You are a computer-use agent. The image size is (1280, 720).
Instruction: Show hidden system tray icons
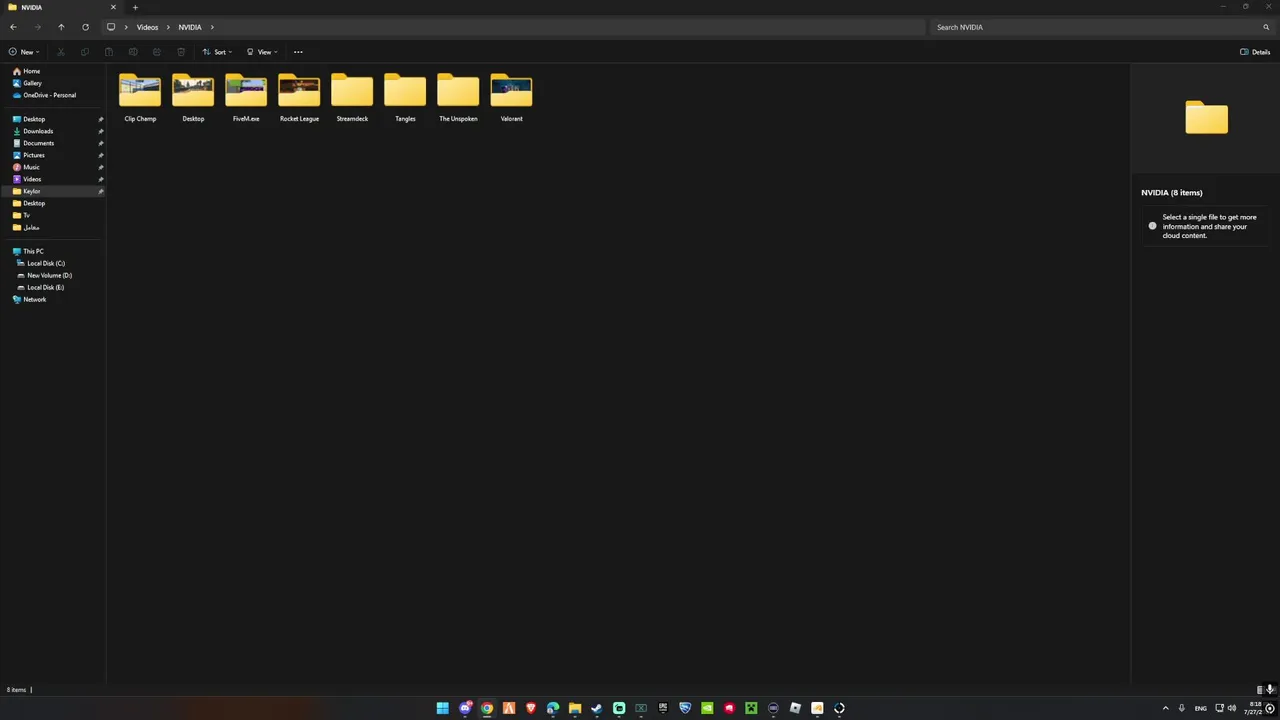[1165, 708]
